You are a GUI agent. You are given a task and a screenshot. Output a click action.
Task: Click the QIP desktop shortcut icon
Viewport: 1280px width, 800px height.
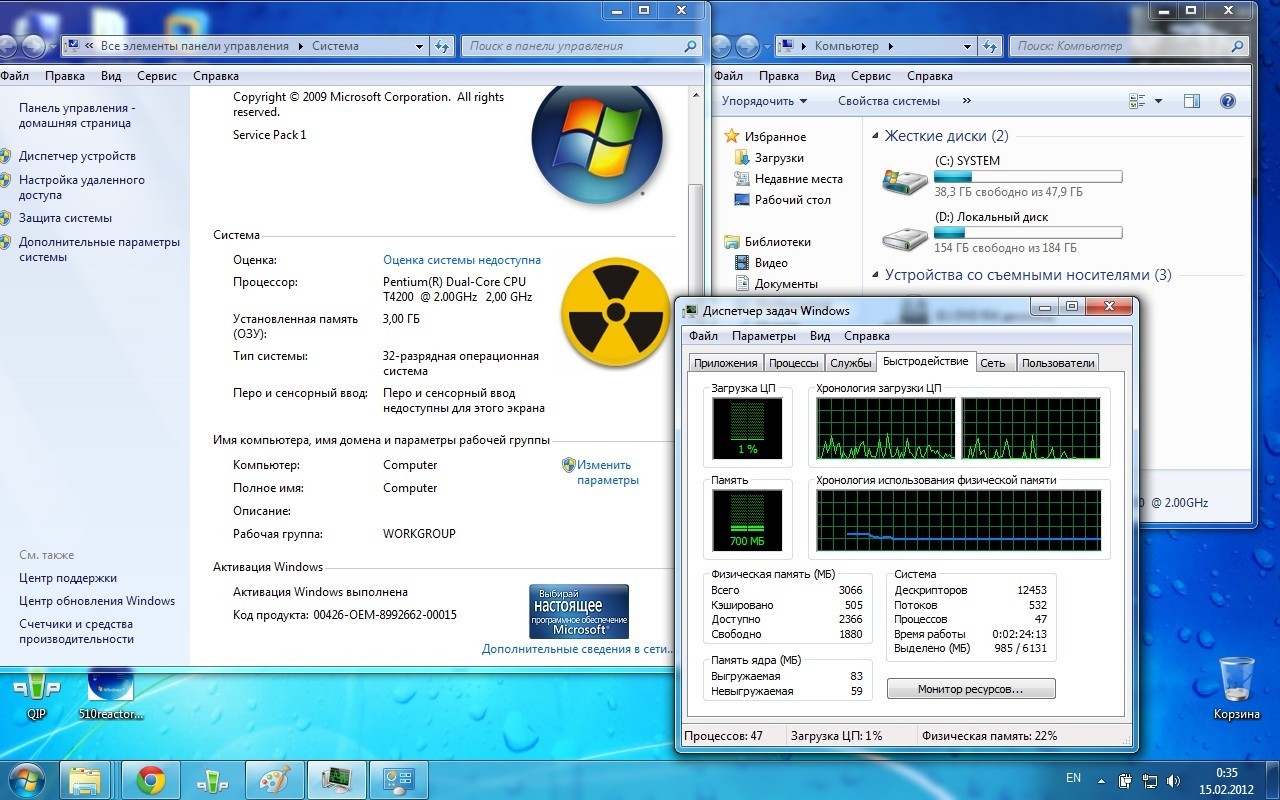[x=37, y=687]
